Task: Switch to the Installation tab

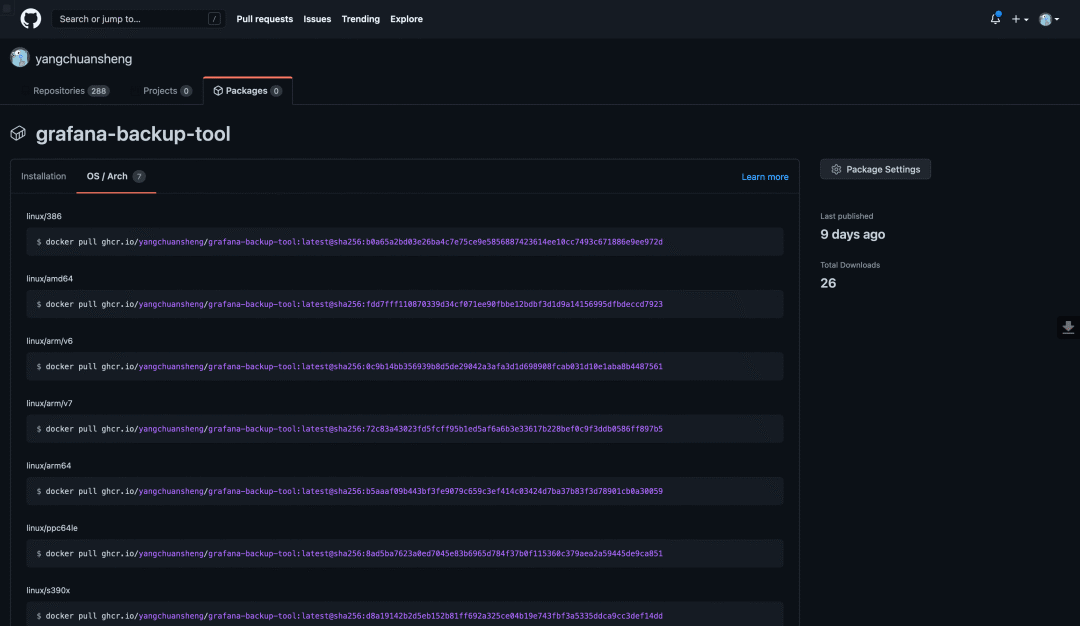Action: 44,175
